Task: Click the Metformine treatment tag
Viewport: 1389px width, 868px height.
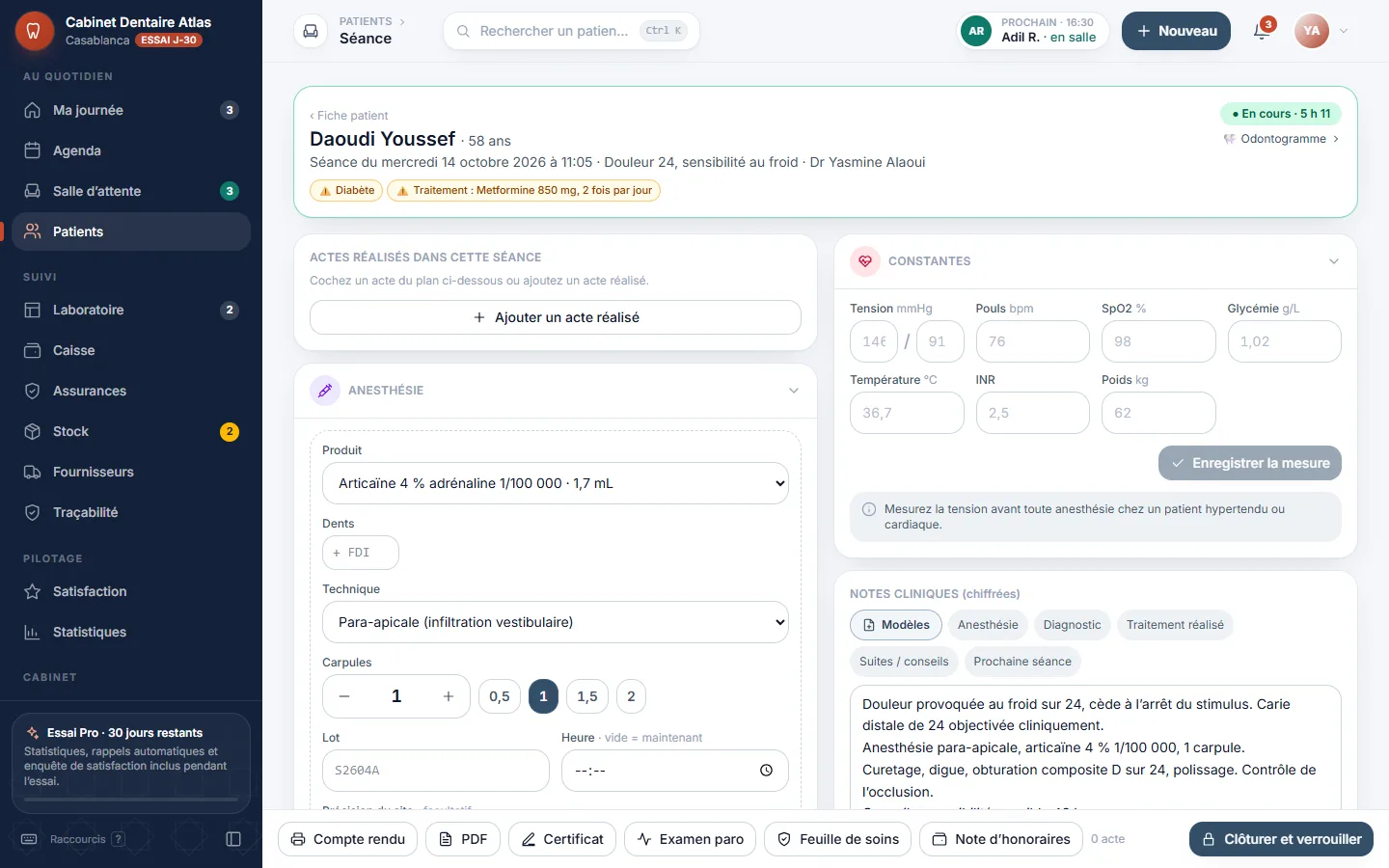Action: 524,190
